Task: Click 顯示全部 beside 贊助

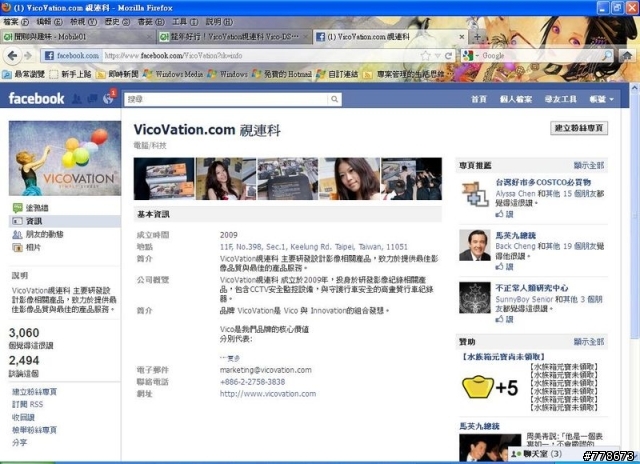Action: pos(589,342)
